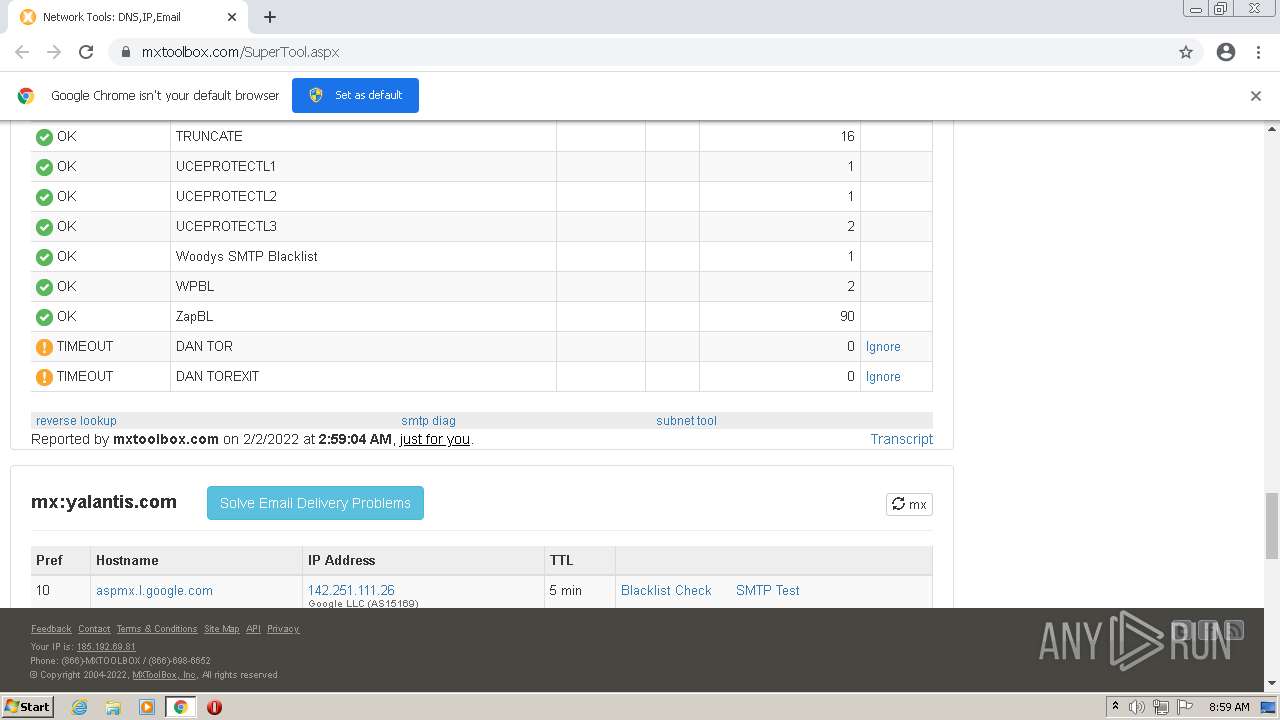This screenshot has width=1280, height=720.
Task: Click the site lock icon in address bar
Action: click(x=126, y=52)
